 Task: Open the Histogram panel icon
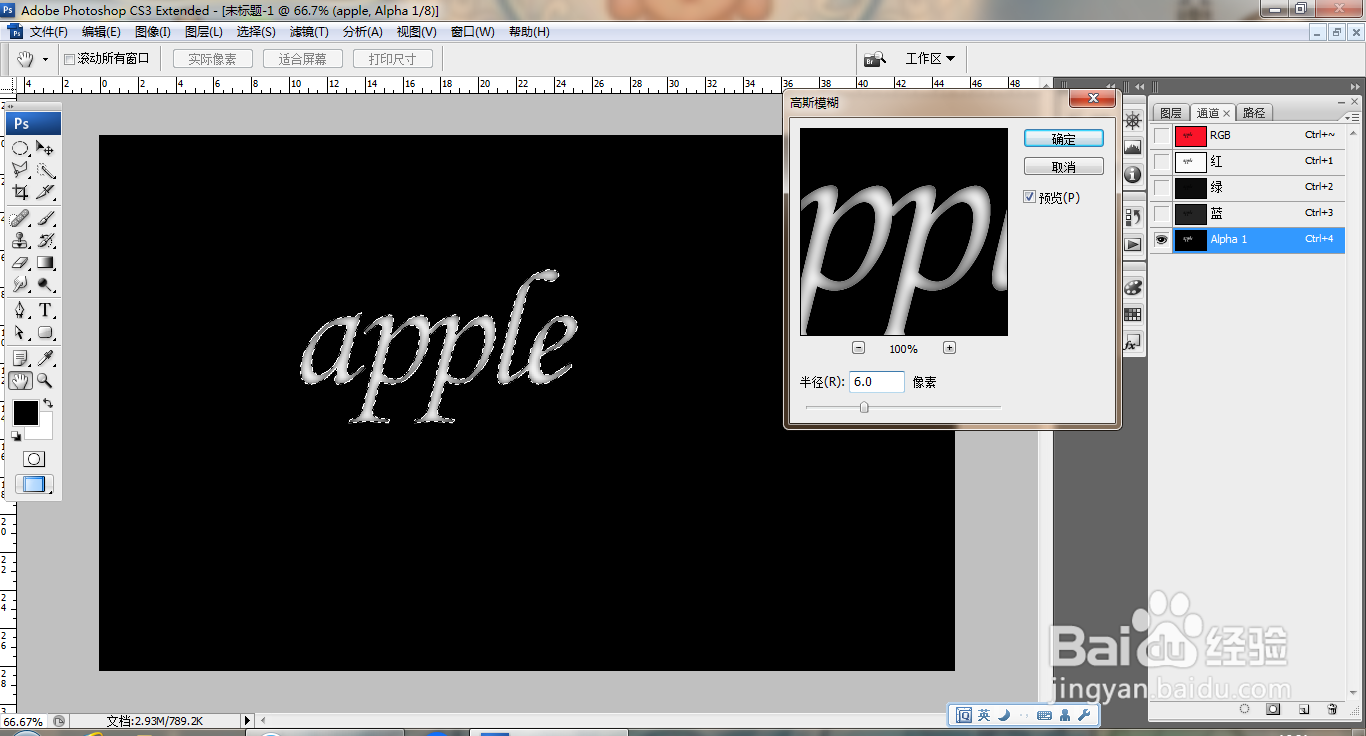click(x=1133, y=147)
